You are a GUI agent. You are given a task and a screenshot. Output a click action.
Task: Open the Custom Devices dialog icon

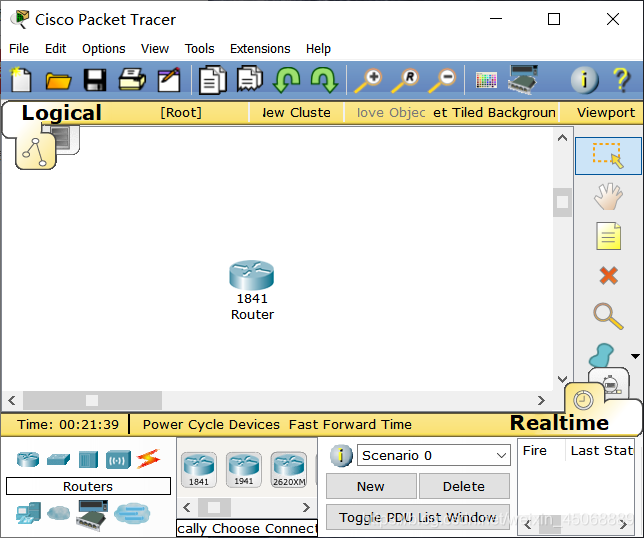[x=522, y=80]
